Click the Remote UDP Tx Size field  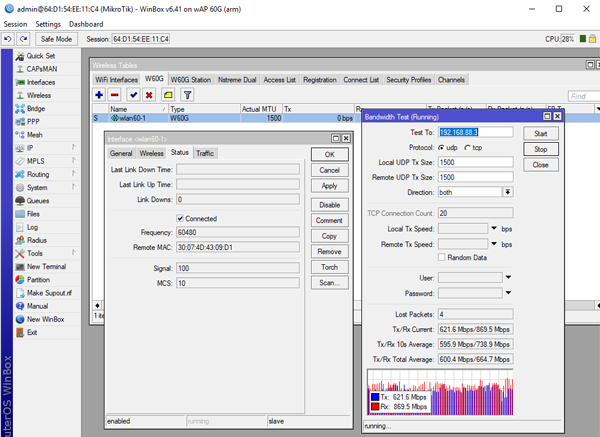476,177
